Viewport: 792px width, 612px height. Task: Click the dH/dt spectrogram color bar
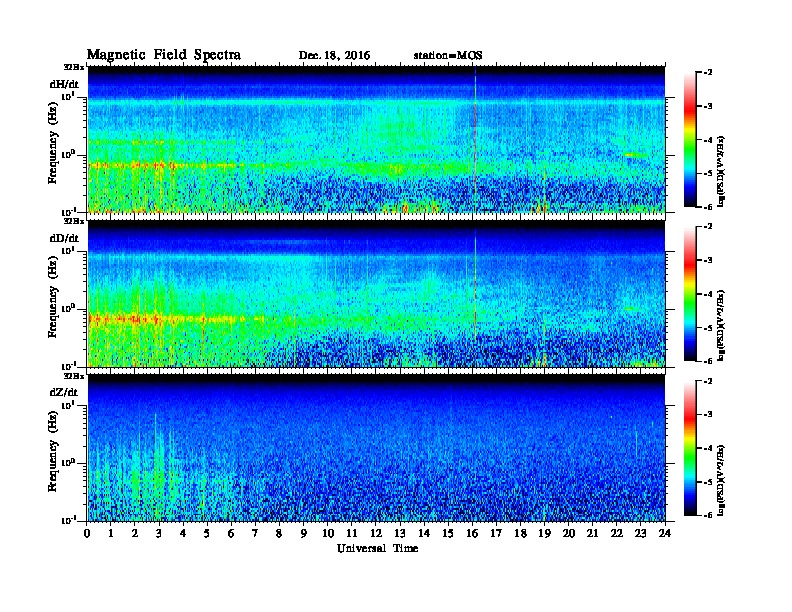690,140
